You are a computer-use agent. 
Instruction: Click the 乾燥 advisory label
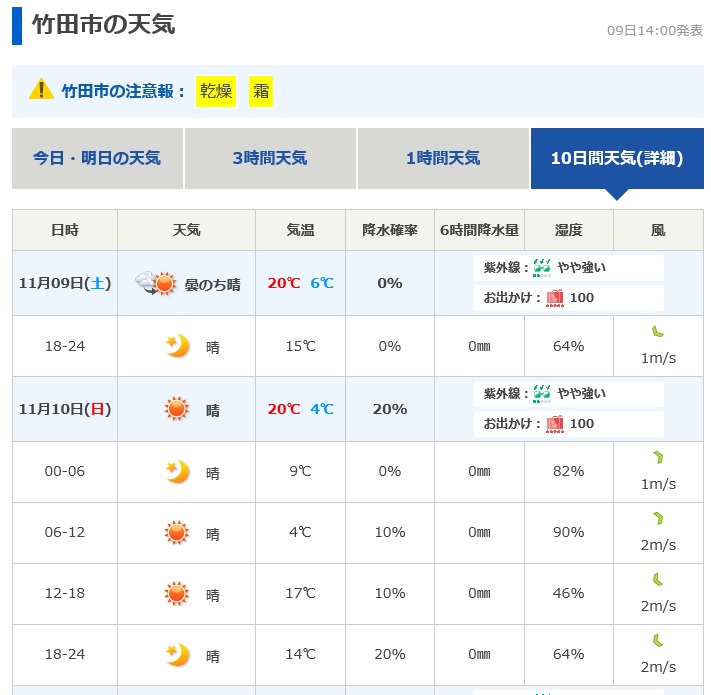pos(215,91)
